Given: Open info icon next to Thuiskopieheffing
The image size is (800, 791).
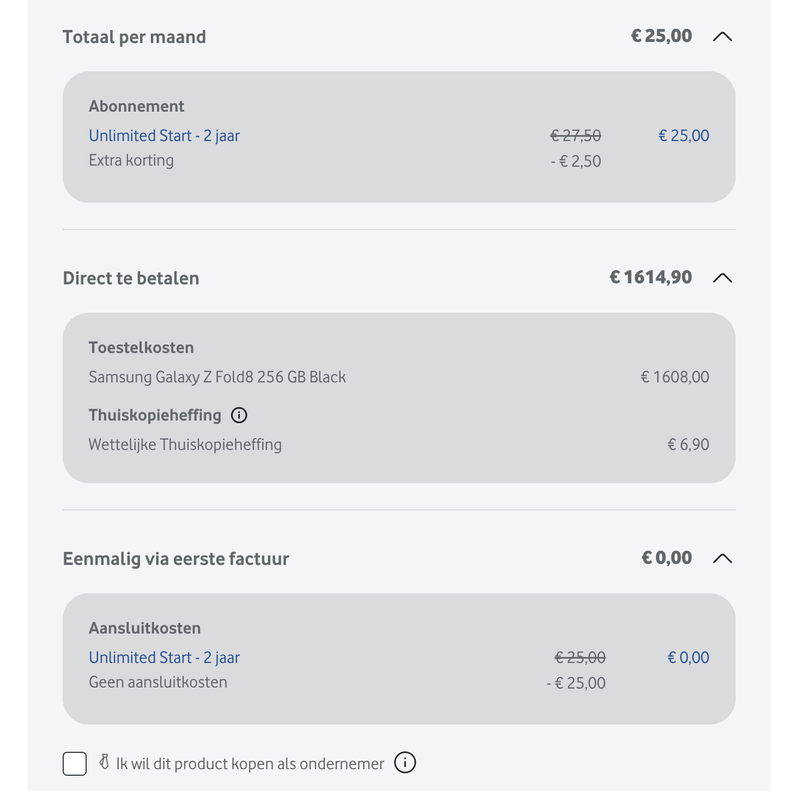Looking at the screenshot, I should click(x=239, y=415).
